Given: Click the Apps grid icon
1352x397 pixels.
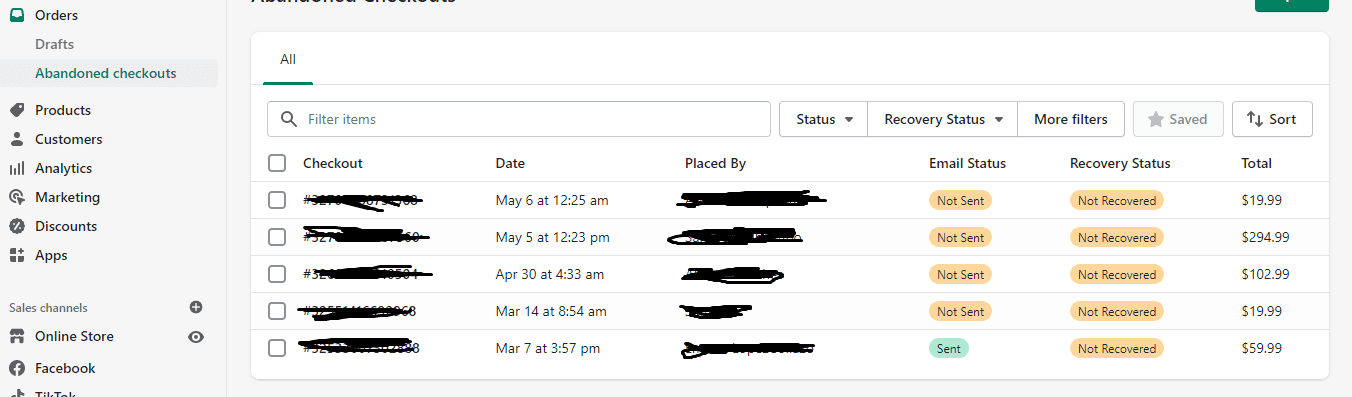Looking at the screenshot, I should click(x=17, y=255).
